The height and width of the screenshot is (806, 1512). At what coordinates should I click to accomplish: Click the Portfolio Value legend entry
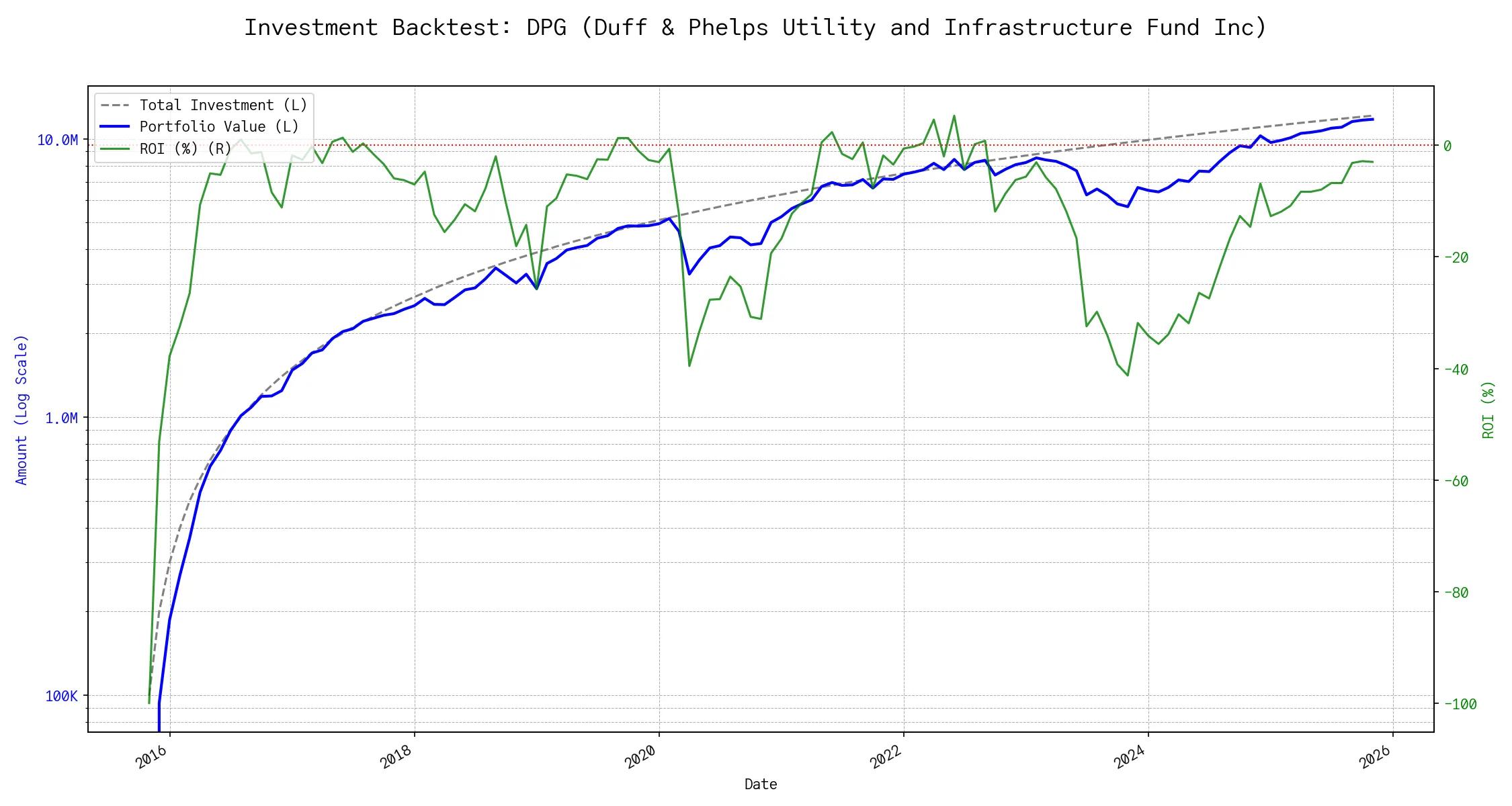pos(219,127)
